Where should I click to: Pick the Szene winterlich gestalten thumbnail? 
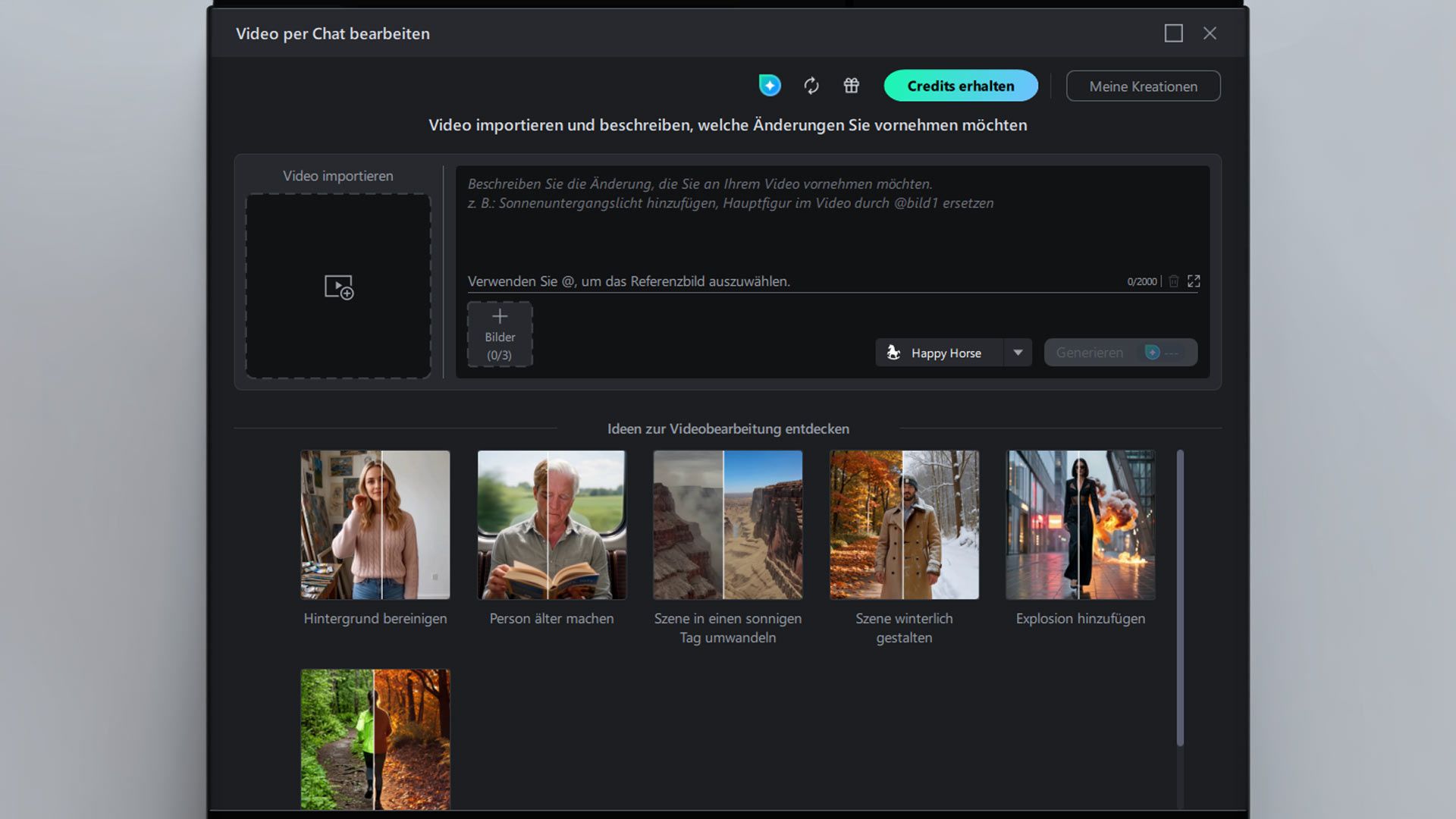coord(904,525)
